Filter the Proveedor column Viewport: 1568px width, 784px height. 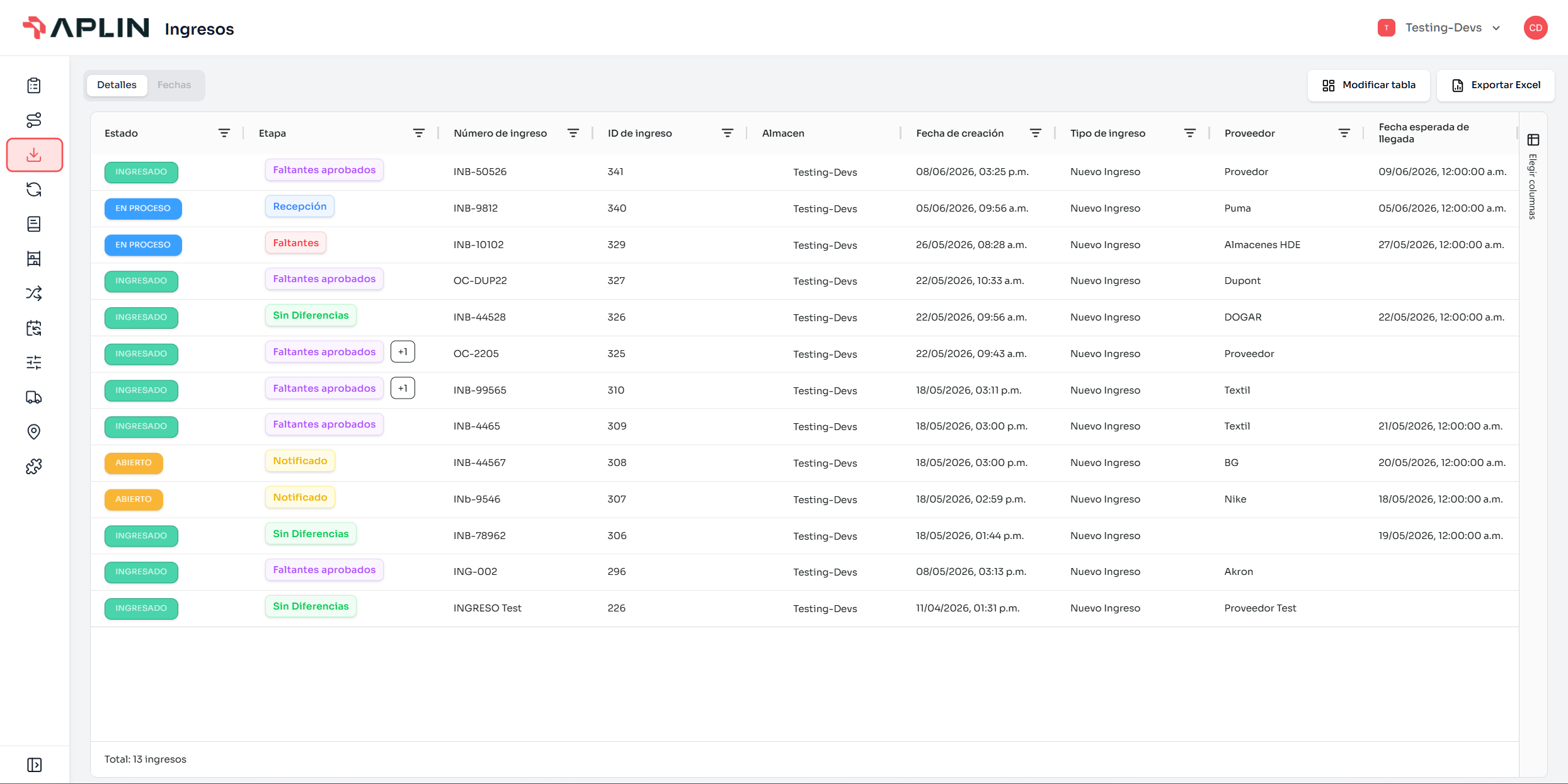click(1344, 133)
